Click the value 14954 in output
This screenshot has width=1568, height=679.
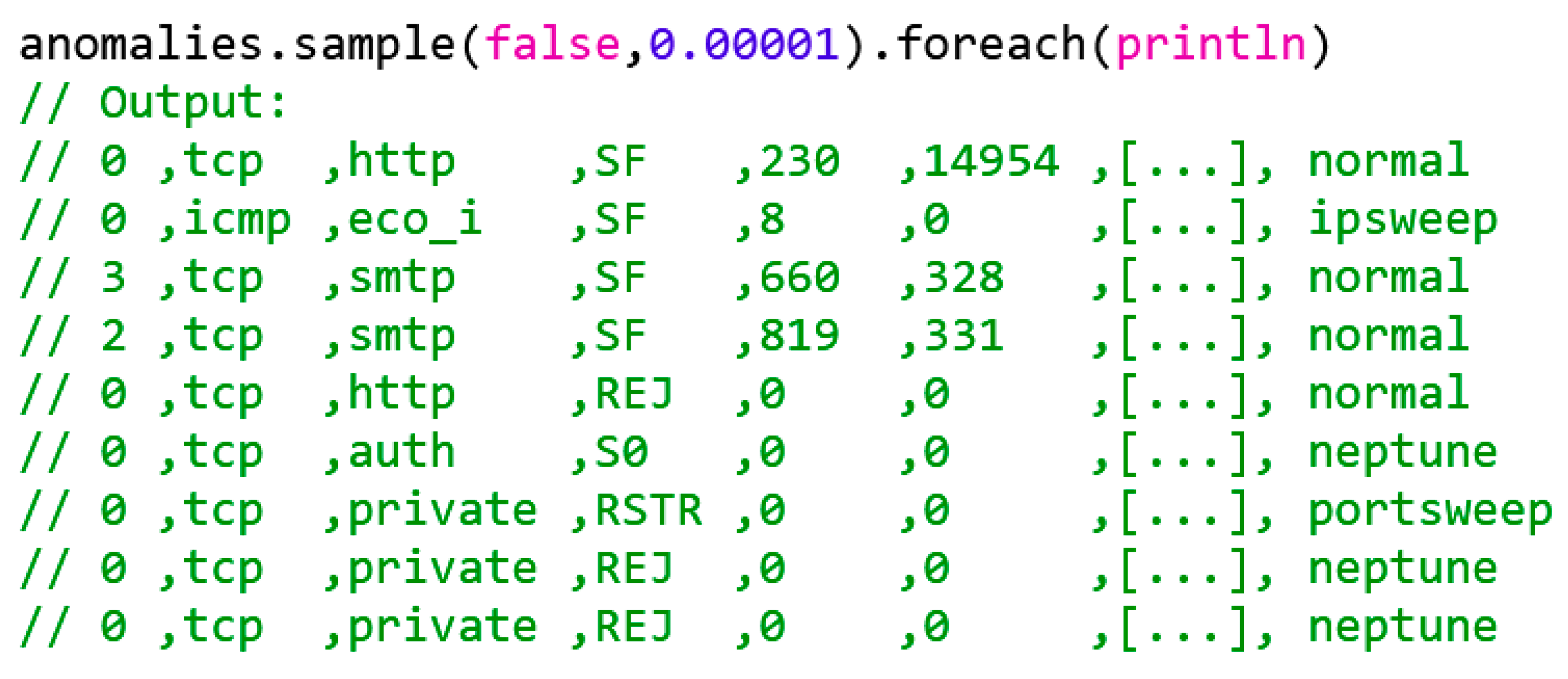pyautogui.click(x=992, y=161)
